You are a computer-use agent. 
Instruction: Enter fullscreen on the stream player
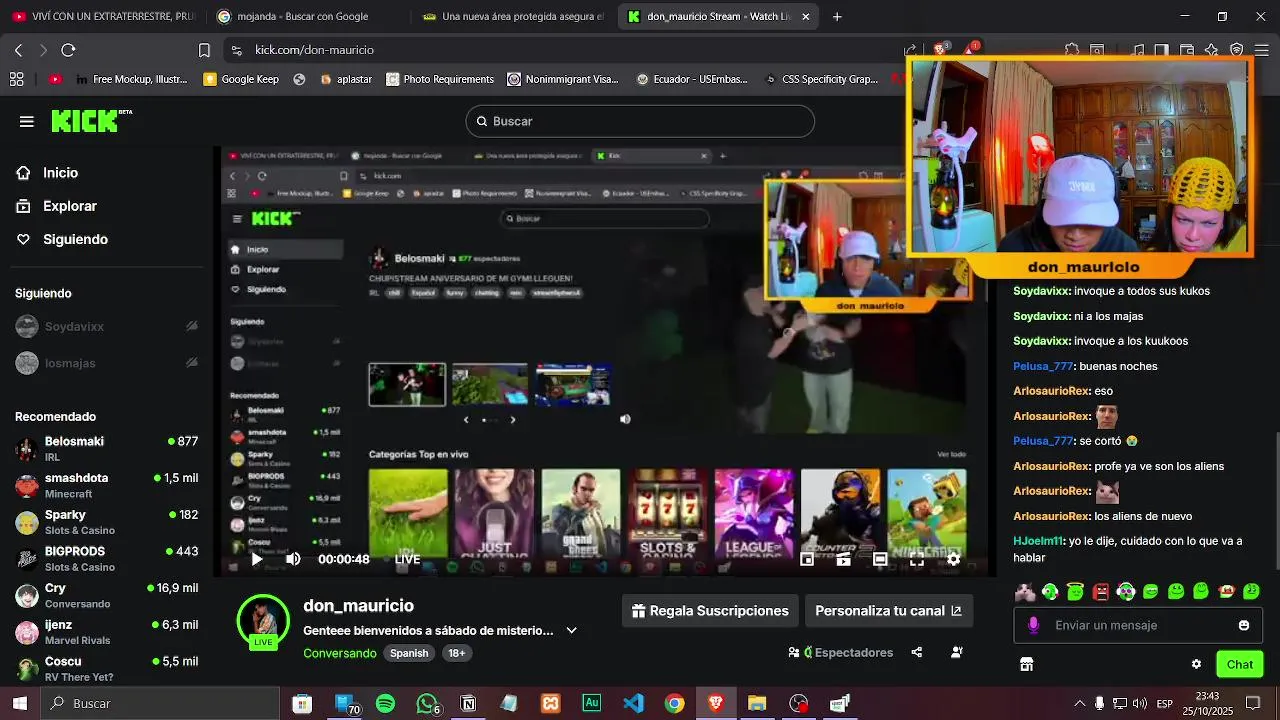click(916, 559)
